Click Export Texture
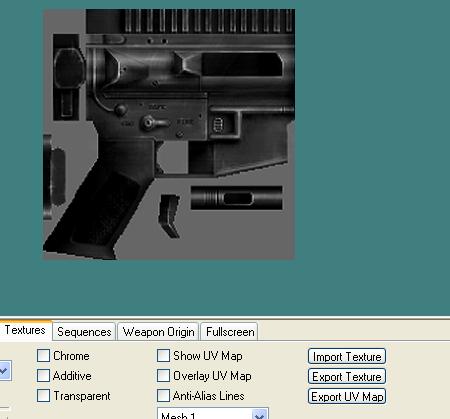 coord(347,376)
